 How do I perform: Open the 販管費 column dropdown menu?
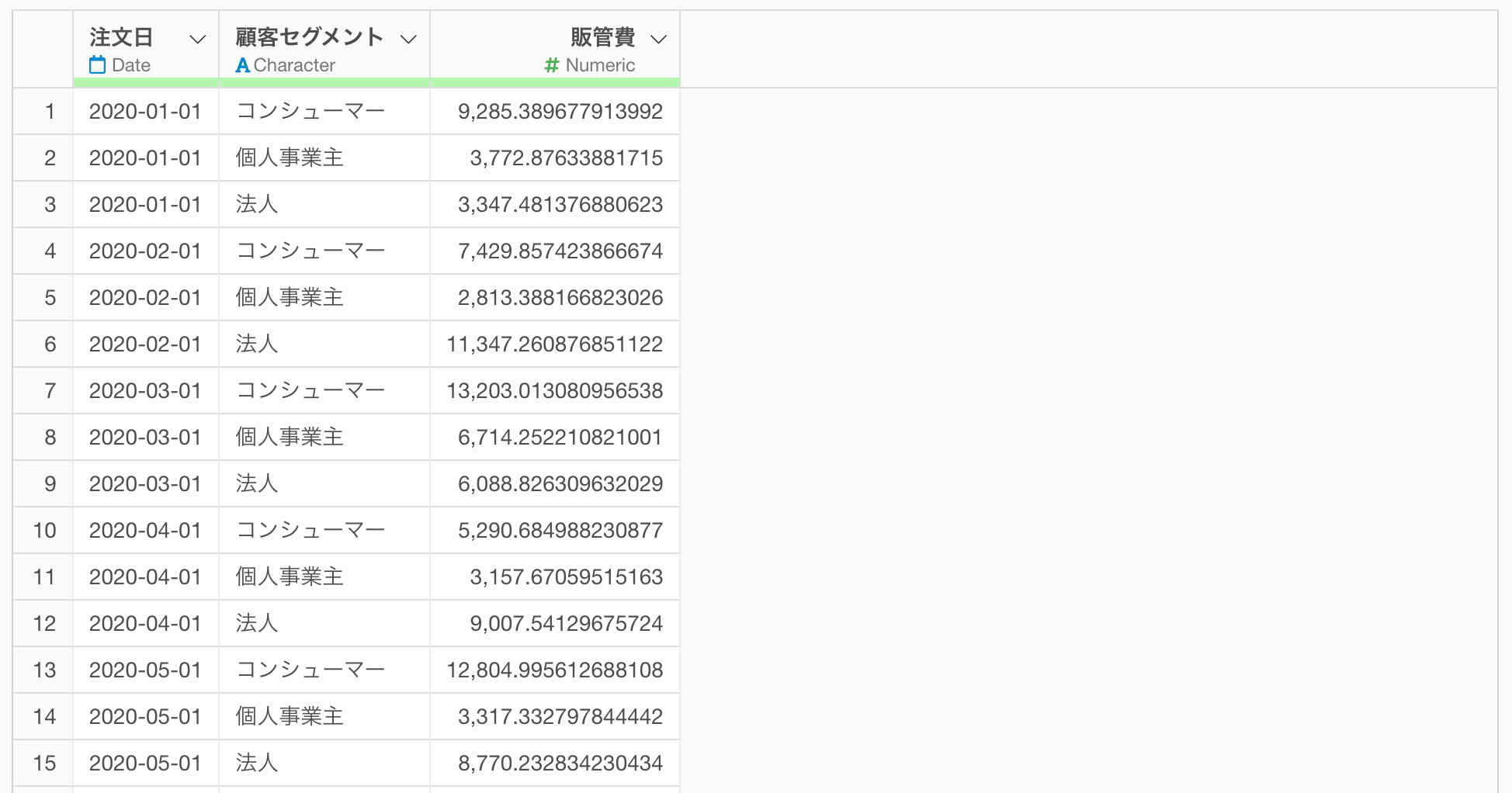tap(658, 40)
